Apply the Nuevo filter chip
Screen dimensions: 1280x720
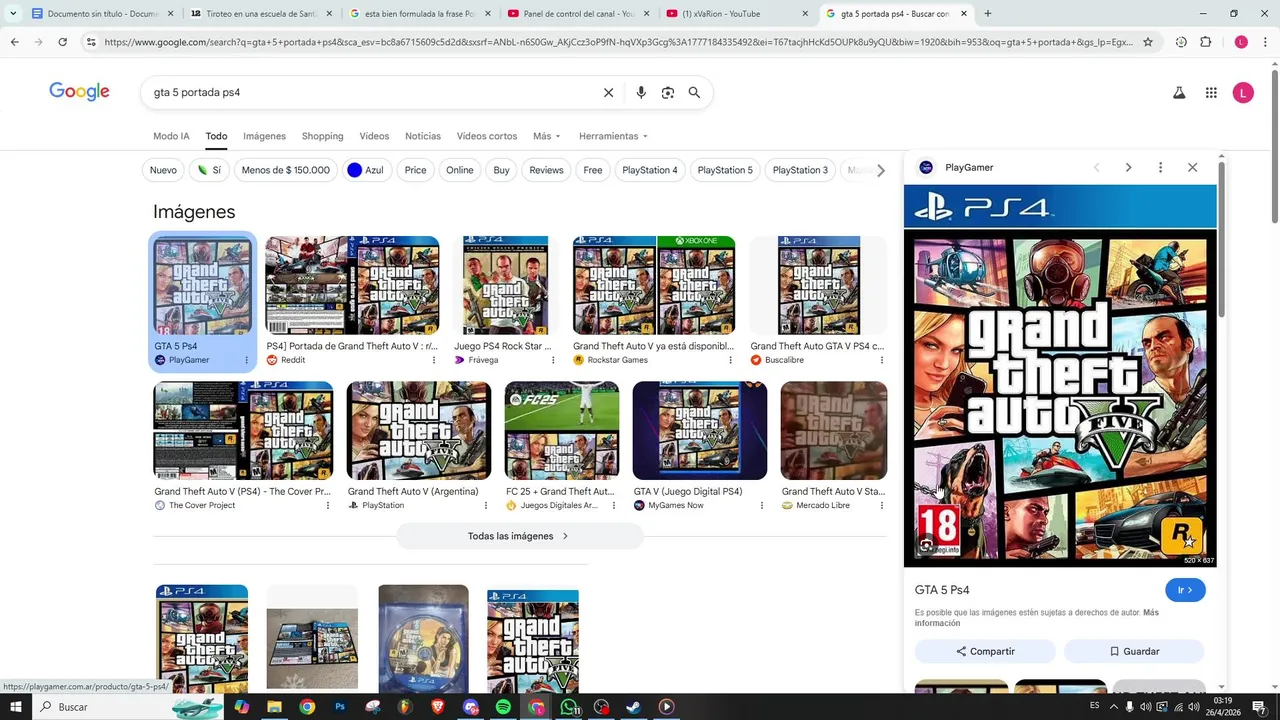tap(163, 170)
